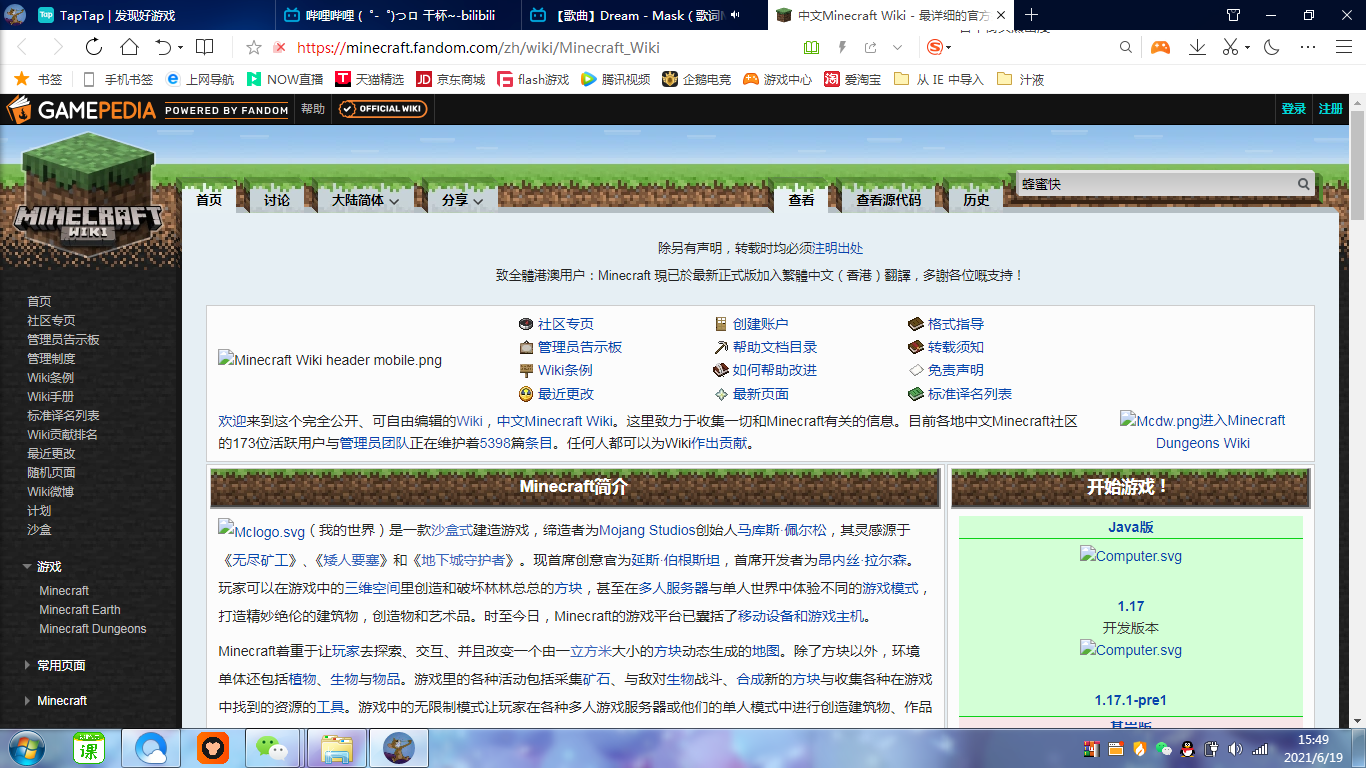Reload the page with the refresh icon
The width and height of the screenshot is (1366, 768).
(x=93, y=47)
